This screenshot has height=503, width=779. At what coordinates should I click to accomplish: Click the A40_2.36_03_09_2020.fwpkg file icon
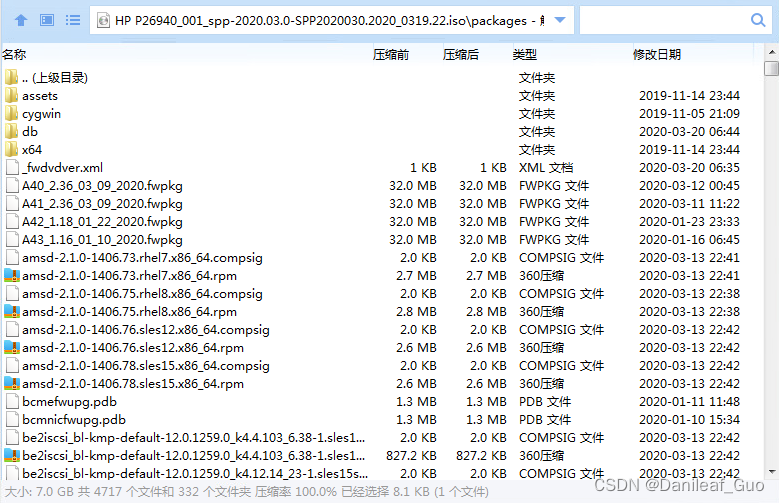12,185
